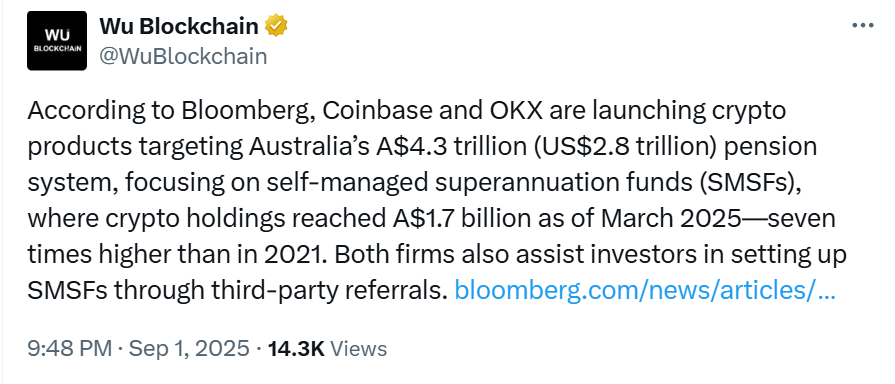Screen dimensions: 895x384
Task: Open the 14.3K view count
Action: [x=296, y=349]
